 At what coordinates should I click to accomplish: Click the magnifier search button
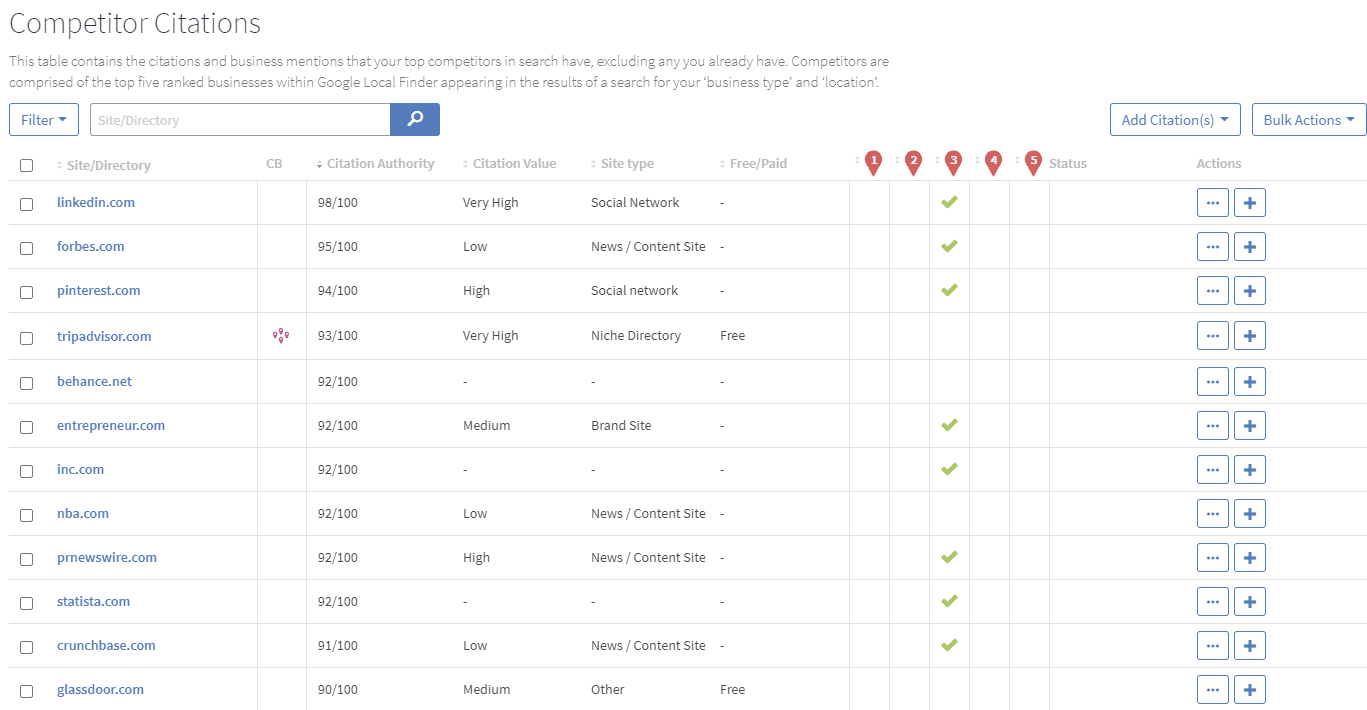pyautogui.click(x=415, y=119)
